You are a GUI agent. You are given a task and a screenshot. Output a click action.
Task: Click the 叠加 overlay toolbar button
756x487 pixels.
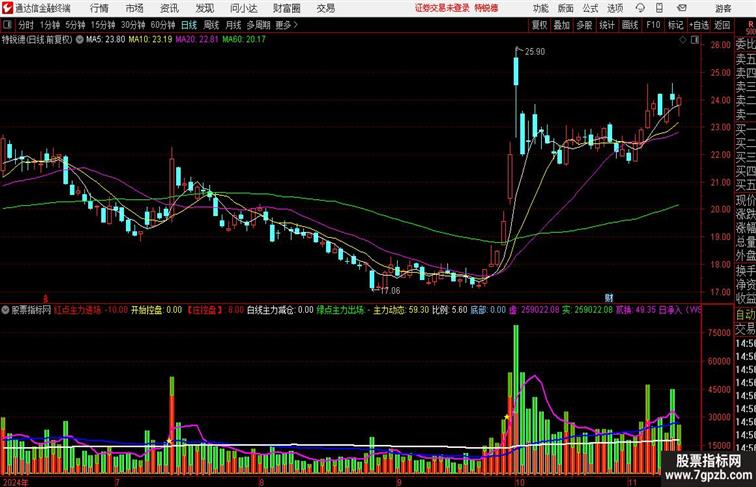point(561,25)
